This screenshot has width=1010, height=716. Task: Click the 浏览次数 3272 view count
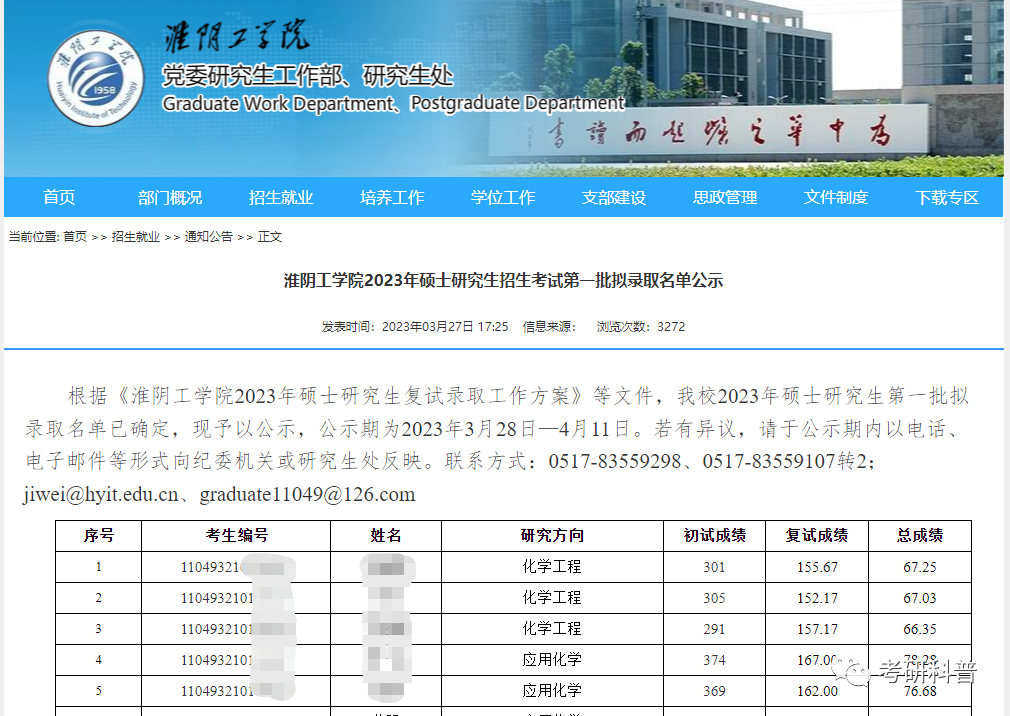click(641, 327)
